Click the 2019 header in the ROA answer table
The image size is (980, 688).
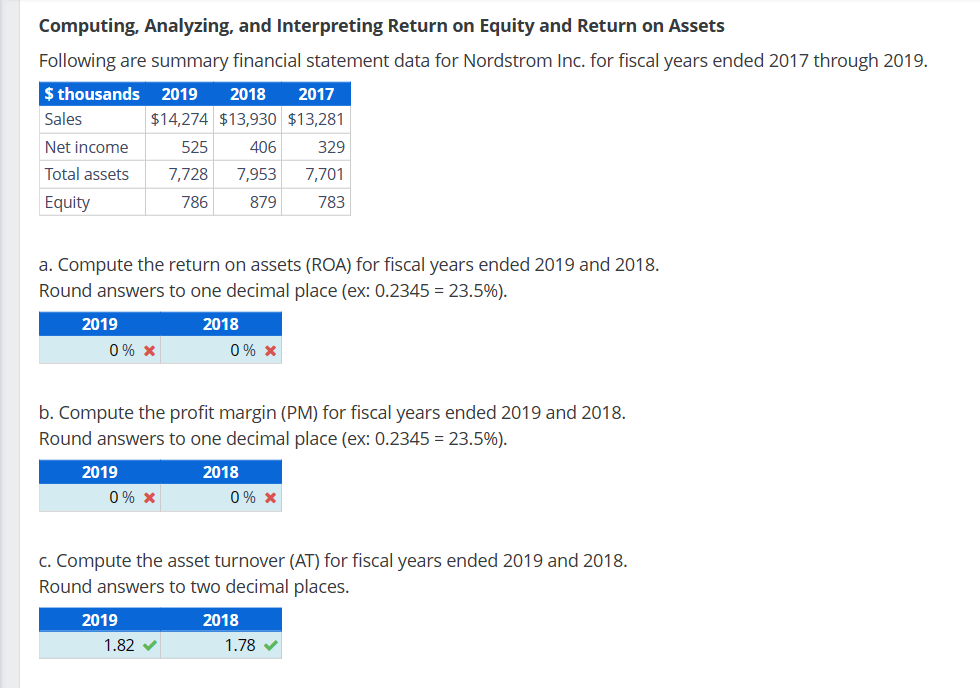[x=100, y=323]
